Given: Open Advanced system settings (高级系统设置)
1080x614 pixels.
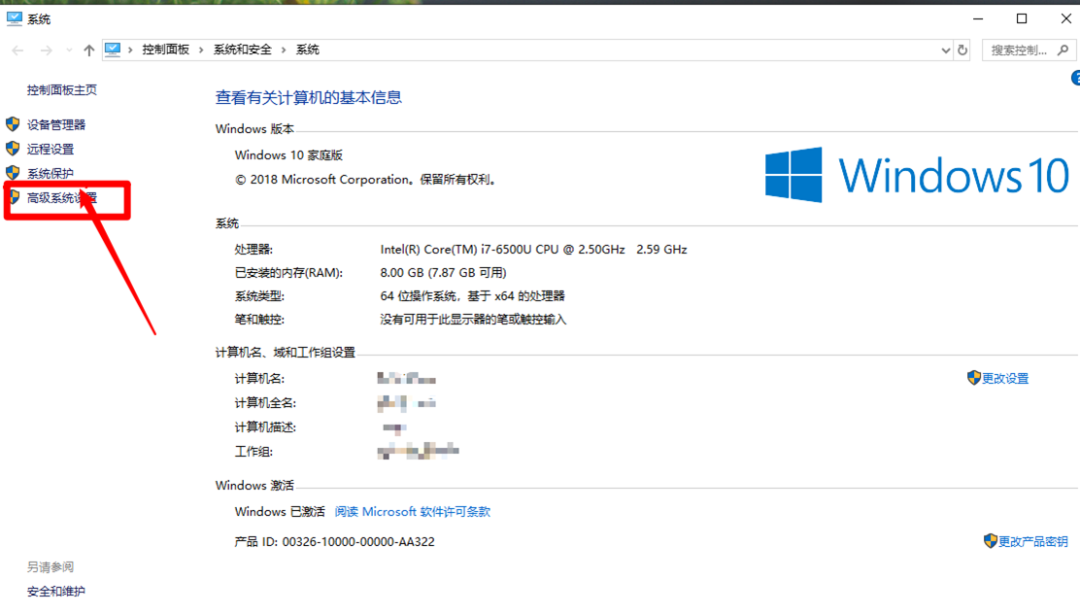Looking at the screenshot, I should [x=62, y=198].
